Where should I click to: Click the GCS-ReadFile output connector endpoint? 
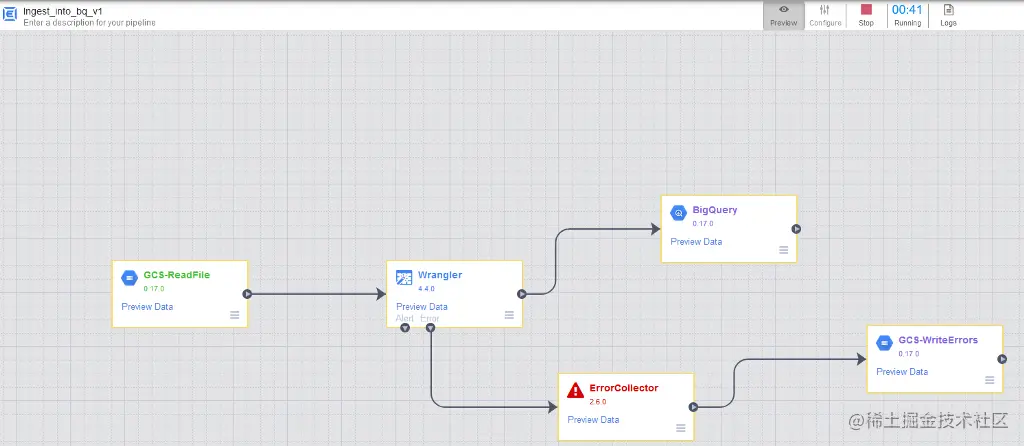coord(247,294)
